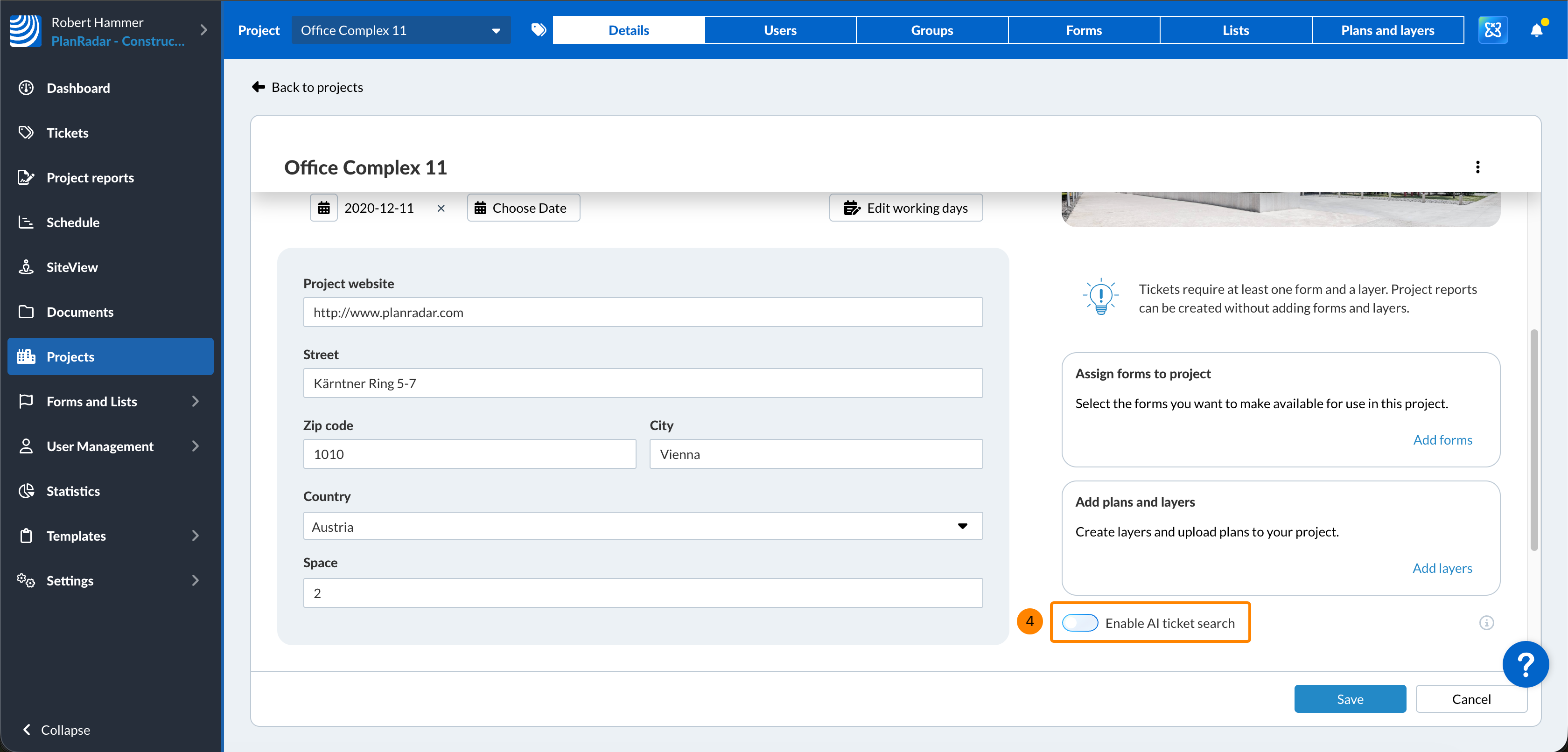The image size is (1568, 752).
Task: Open the Office Complex 11 project dropdown
Action: (x=400, y=30)
